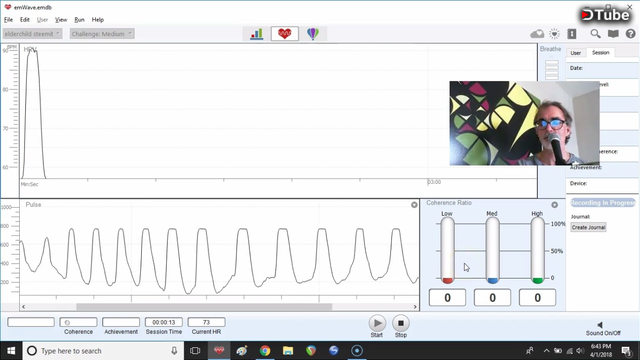Open the View menu
This screenshot has height=360, width=640.
(x=61, y=20)
